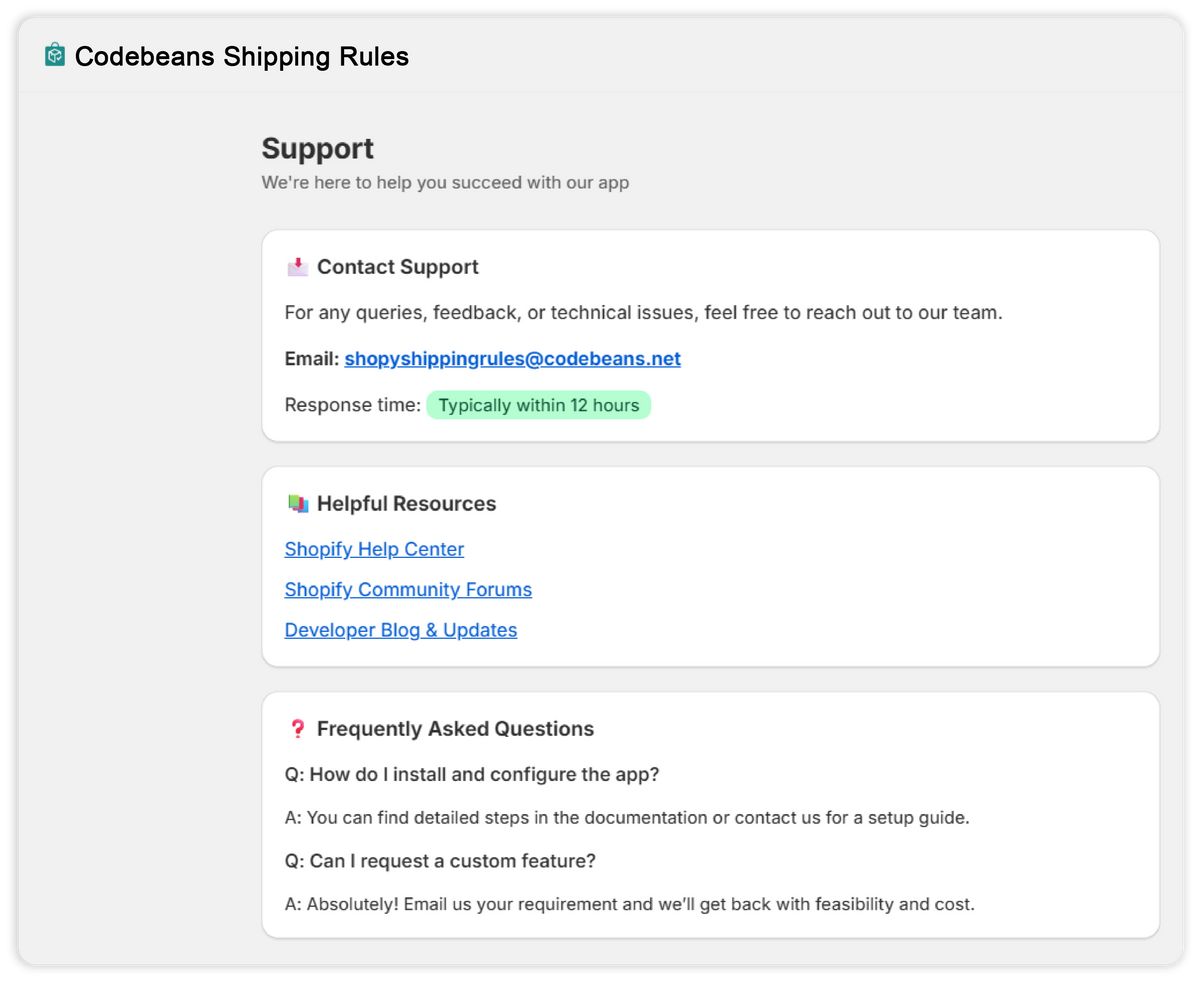
Task: Click the 'For any queries, feedback' paragraph
Action: [643, 313]
